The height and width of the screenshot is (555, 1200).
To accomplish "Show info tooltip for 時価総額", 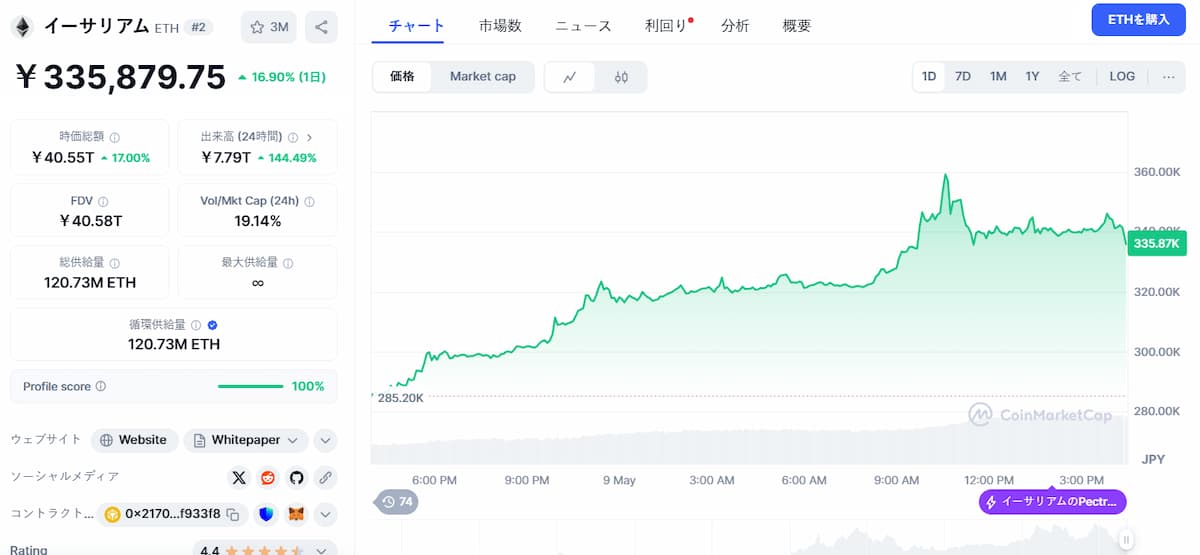I will click(115, 137).
